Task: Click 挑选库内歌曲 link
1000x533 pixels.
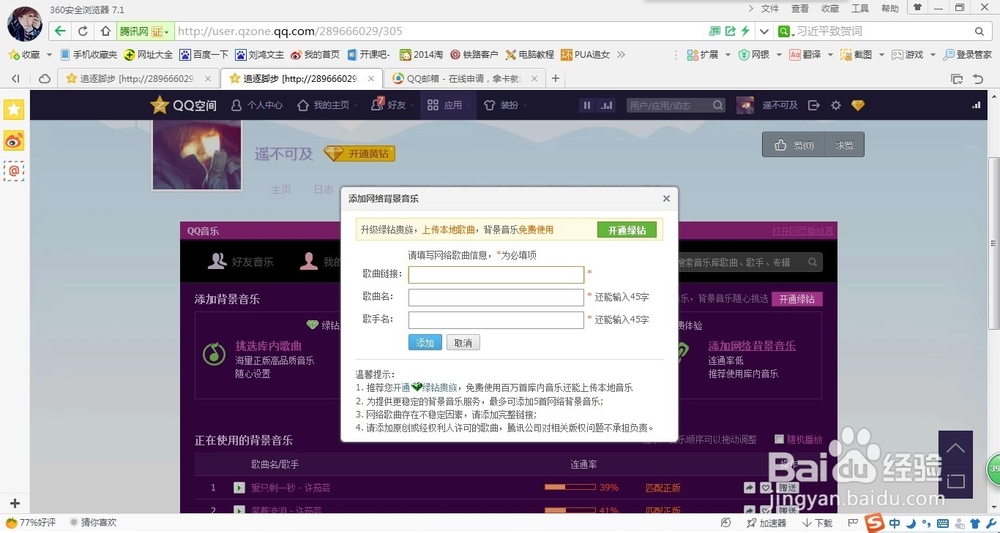Action: click(268, 346)
